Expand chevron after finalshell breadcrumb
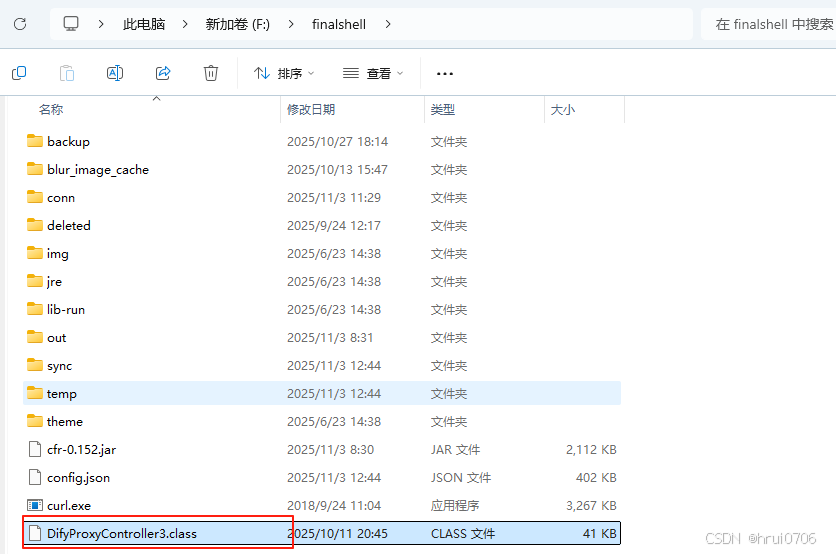Screen dimensions: 836x554 [388, 24]
